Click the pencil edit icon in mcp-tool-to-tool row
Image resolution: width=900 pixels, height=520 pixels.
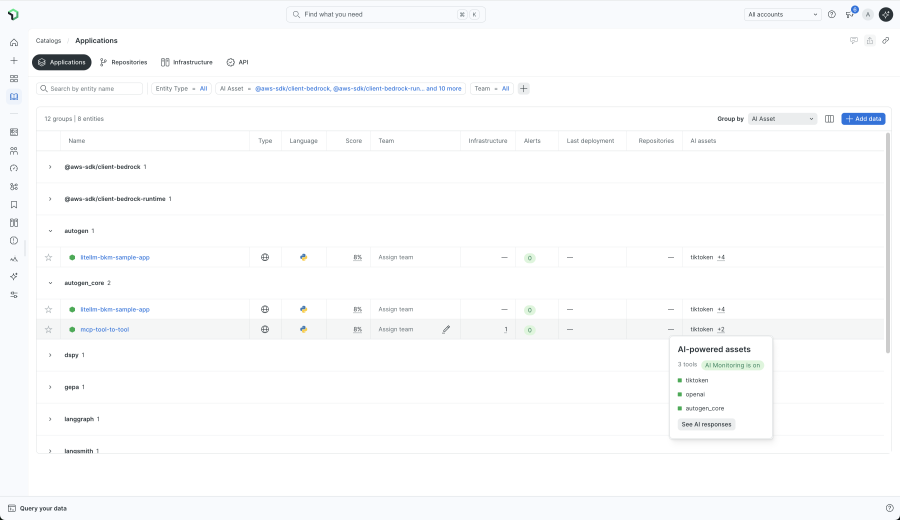point(446,329)
